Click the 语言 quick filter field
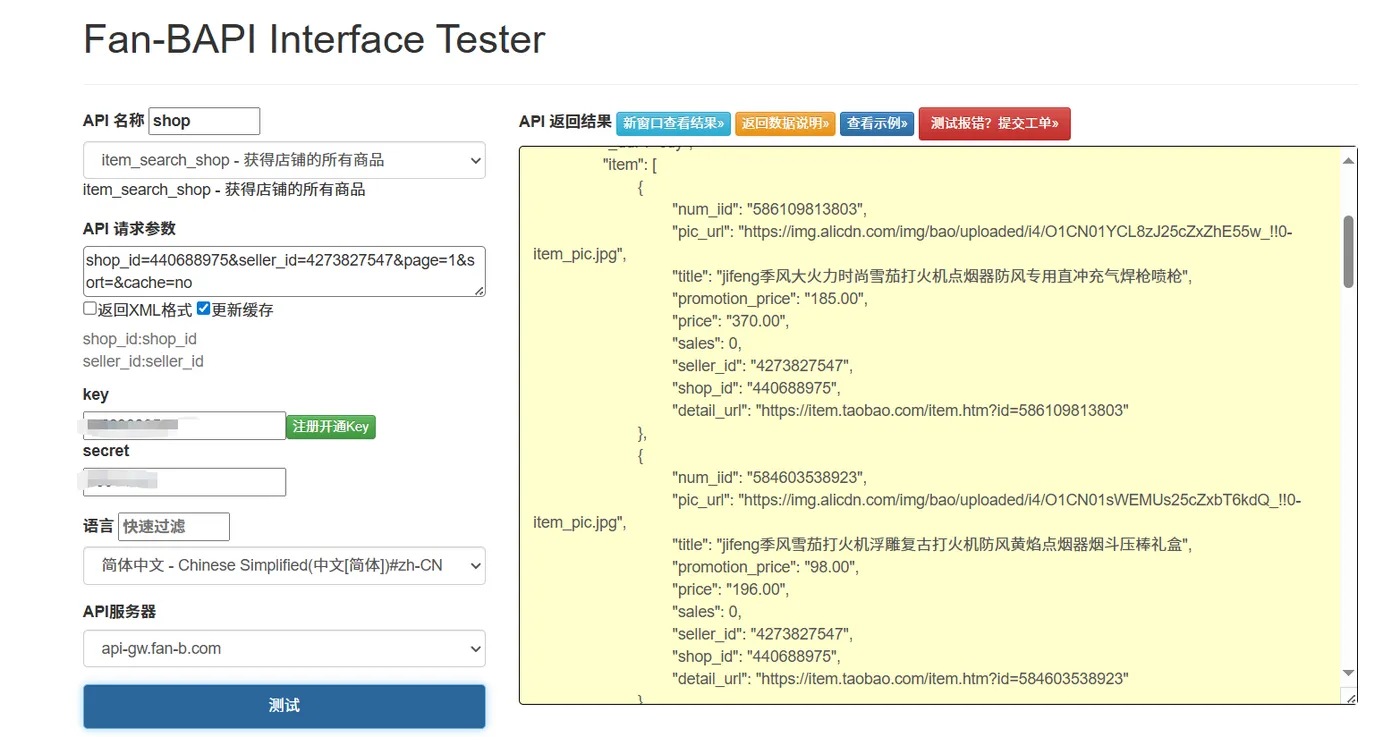 [174, 527]
